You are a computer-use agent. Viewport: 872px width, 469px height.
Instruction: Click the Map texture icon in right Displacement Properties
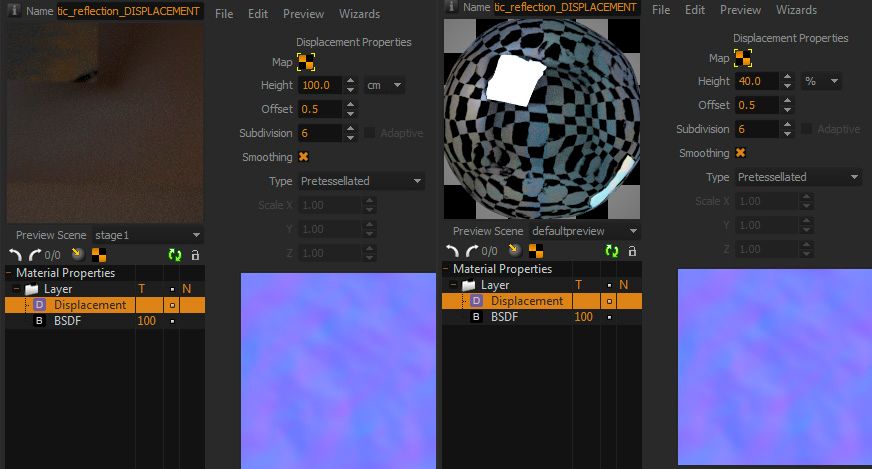743,58
